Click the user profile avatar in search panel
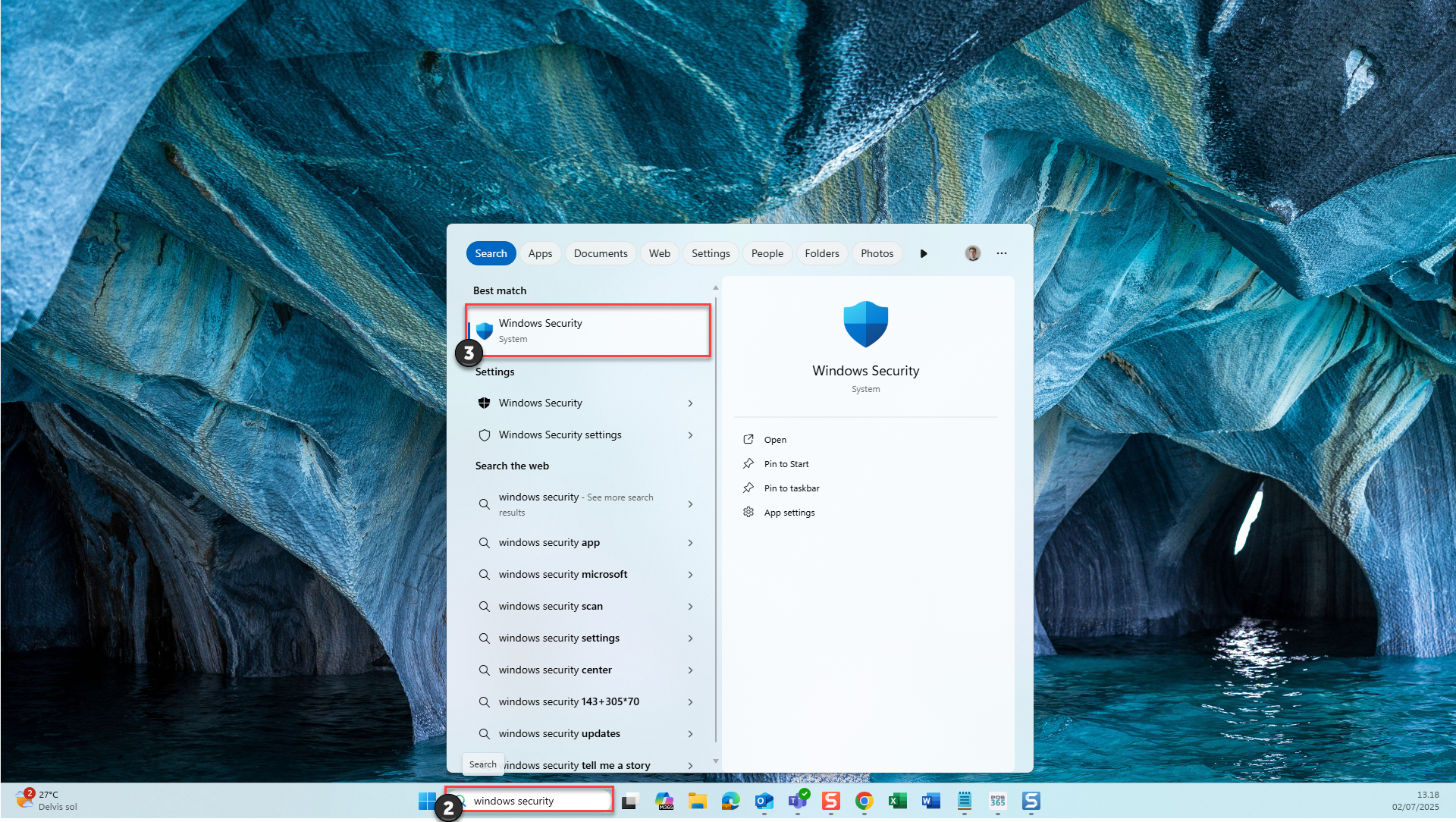Screen dimensions: 1456x822 (x=972, y=253)
